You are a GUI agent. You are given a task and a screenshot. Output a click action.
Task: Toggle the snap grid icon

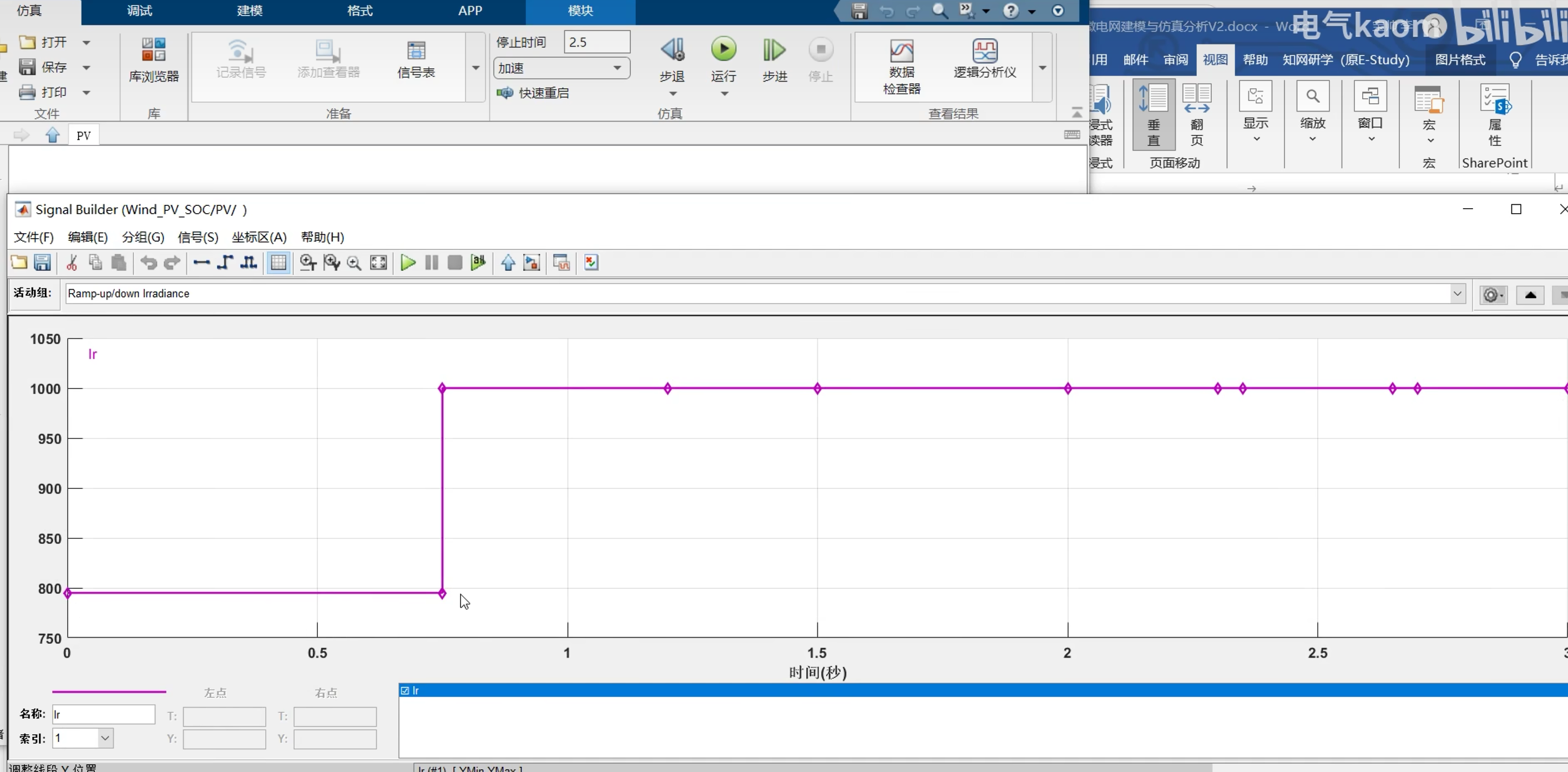tap(278, 263)
